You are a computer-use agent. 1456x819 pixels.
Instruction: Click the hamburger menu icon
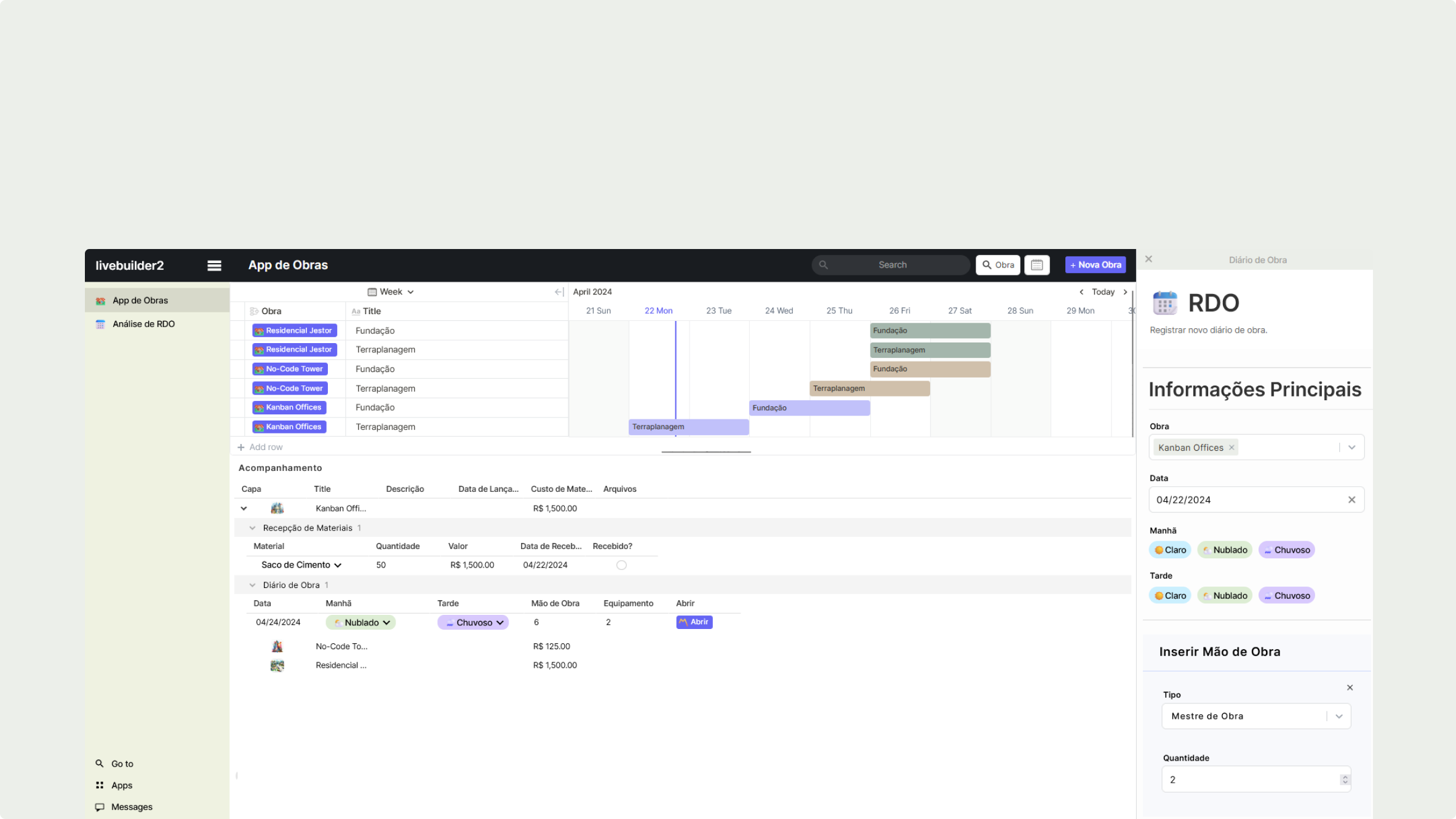[x=214, y=266]
